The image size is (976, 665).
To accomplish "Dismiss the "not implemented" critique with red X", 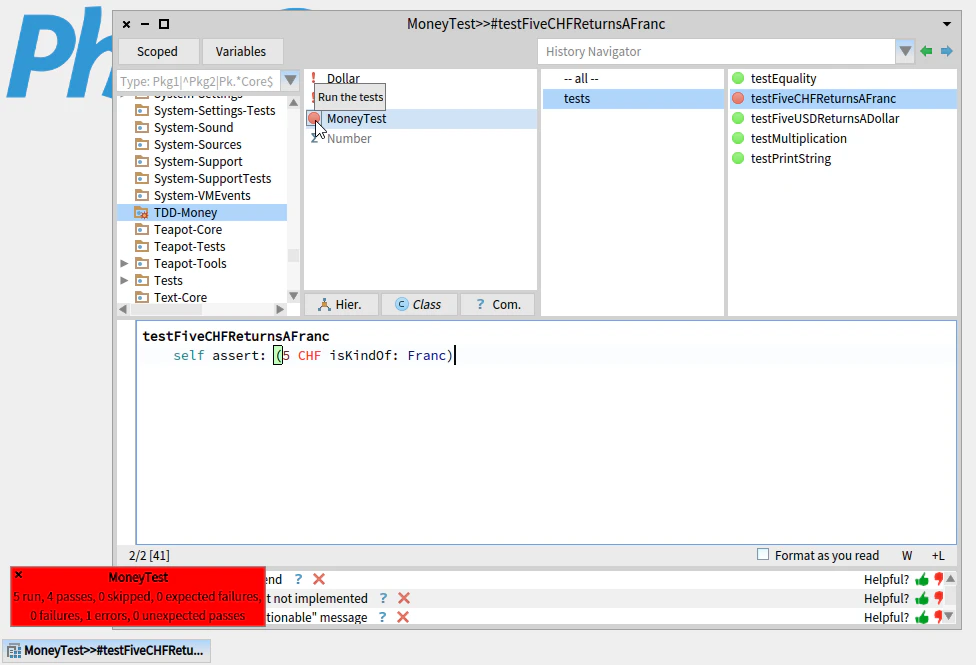I will [404, 598].
